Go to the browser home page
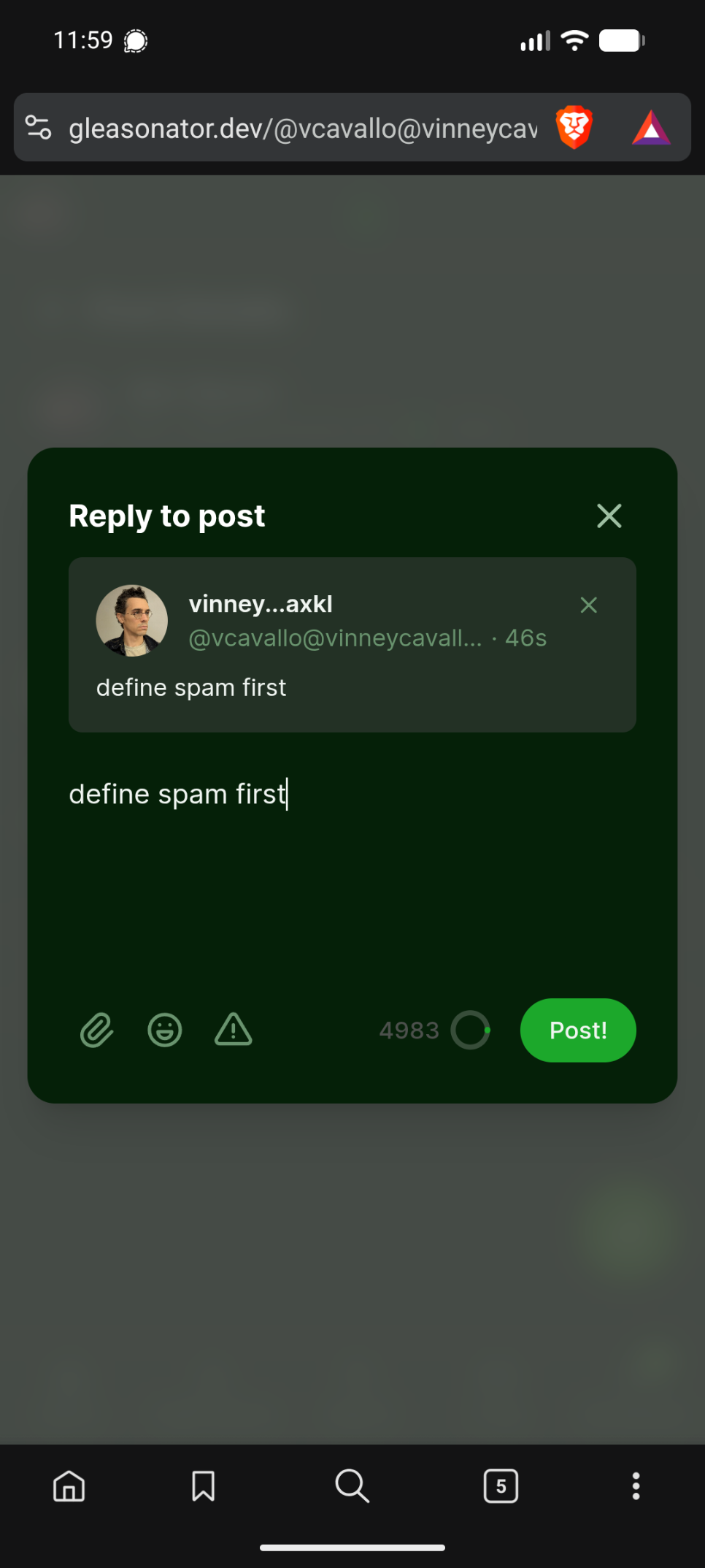705x1568 pixels. click(x=69, y=1485)
